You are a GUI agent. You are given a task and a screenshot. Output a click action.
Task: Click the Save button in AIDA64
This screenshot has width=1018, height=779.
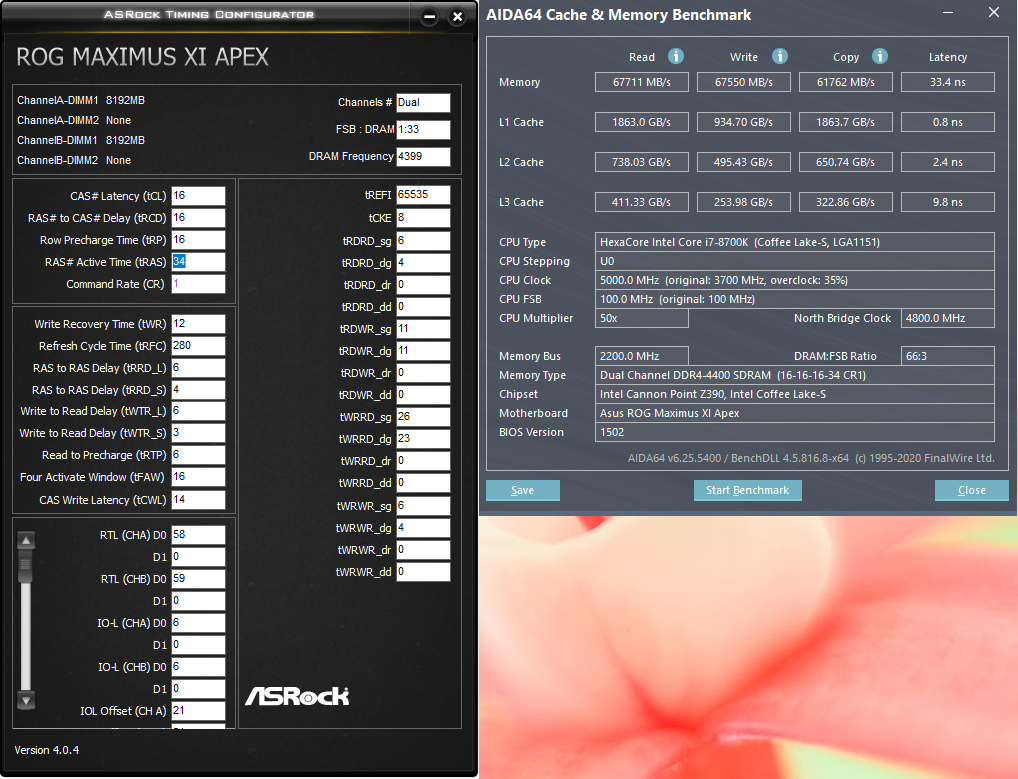tap(523, 490)
